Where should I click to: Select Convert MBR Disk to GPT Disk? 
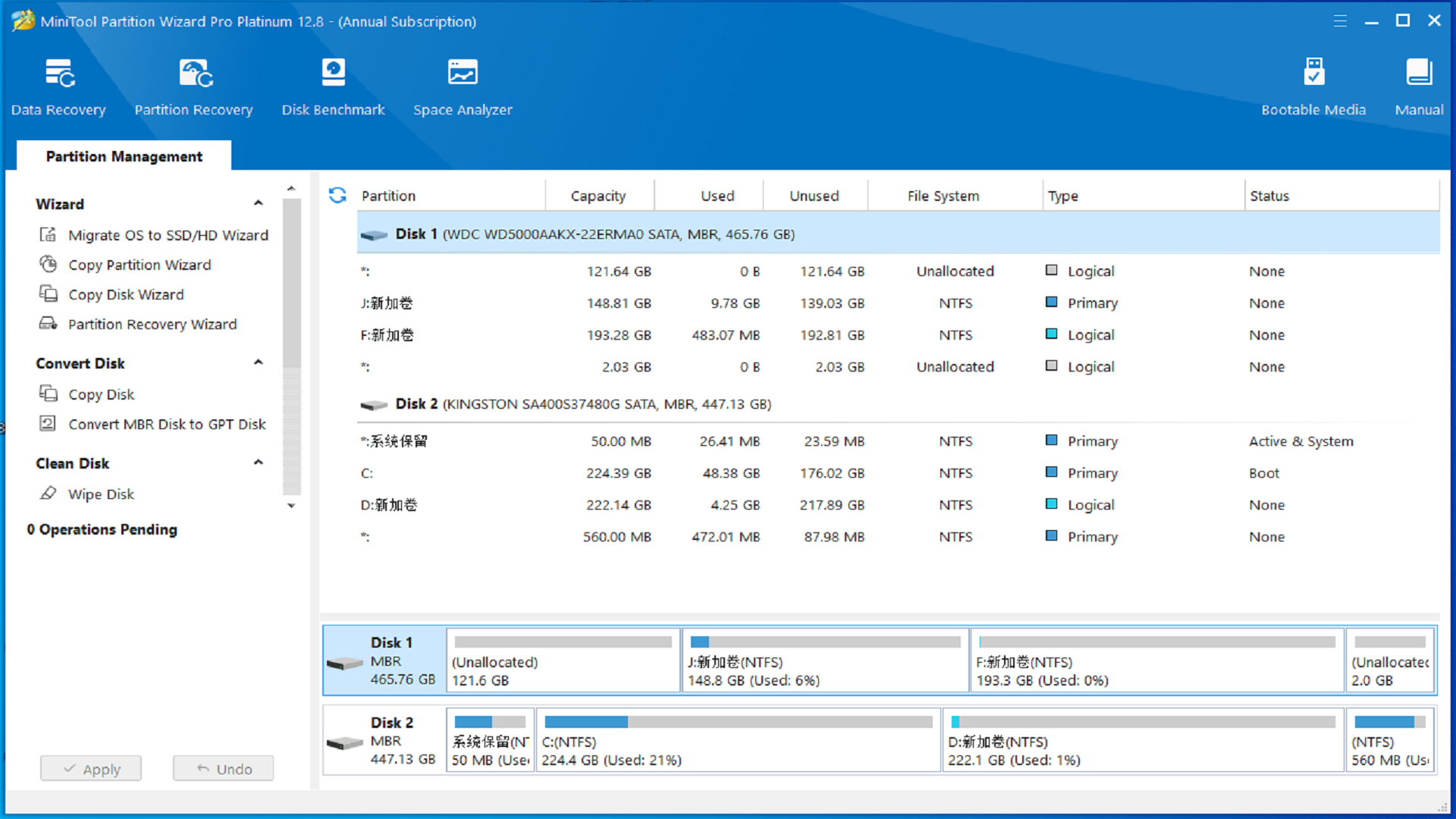click(x=167, y=424)
